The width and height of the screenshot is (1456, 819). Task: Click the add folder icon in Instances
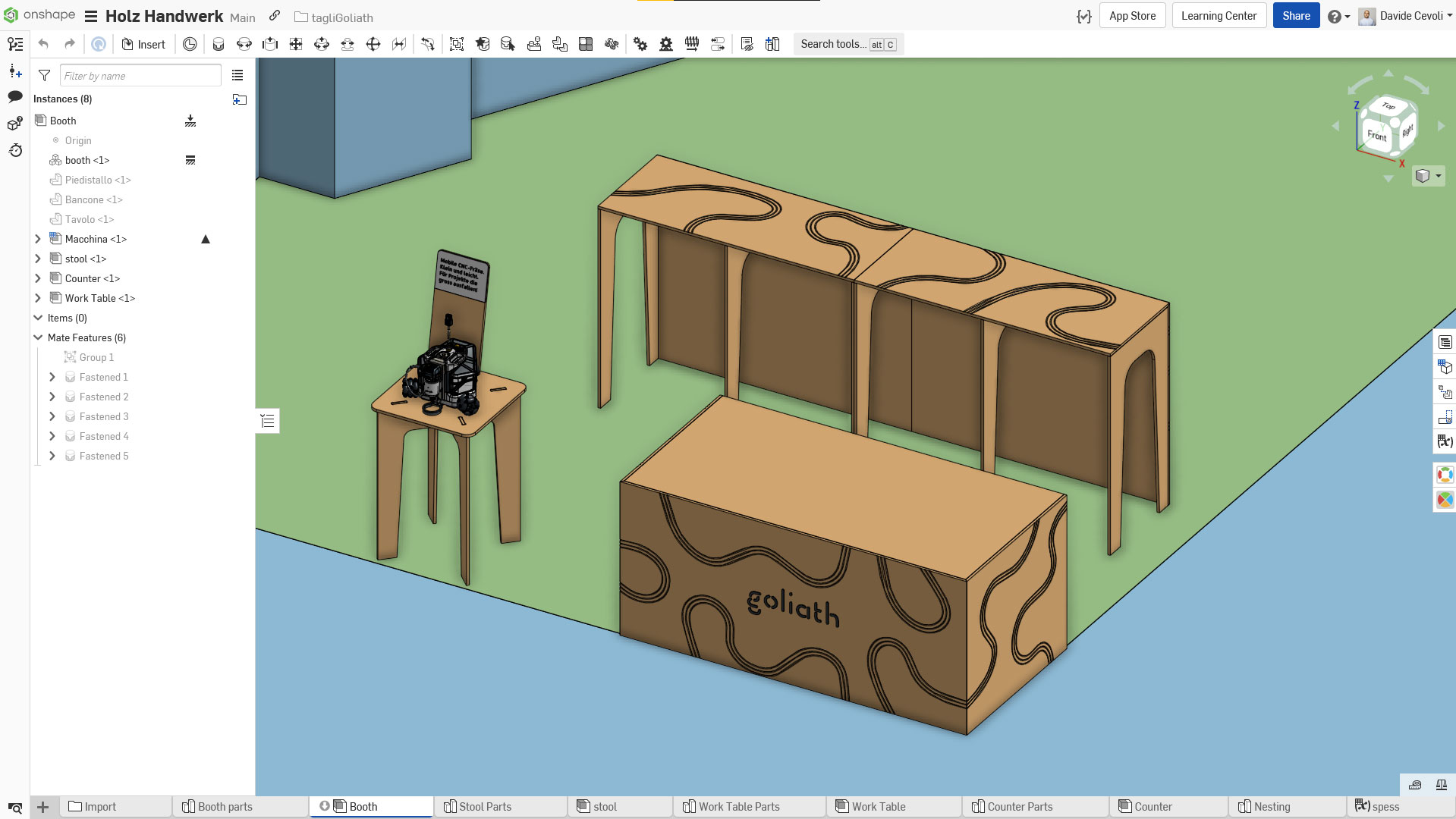click(x=240, y=99)
